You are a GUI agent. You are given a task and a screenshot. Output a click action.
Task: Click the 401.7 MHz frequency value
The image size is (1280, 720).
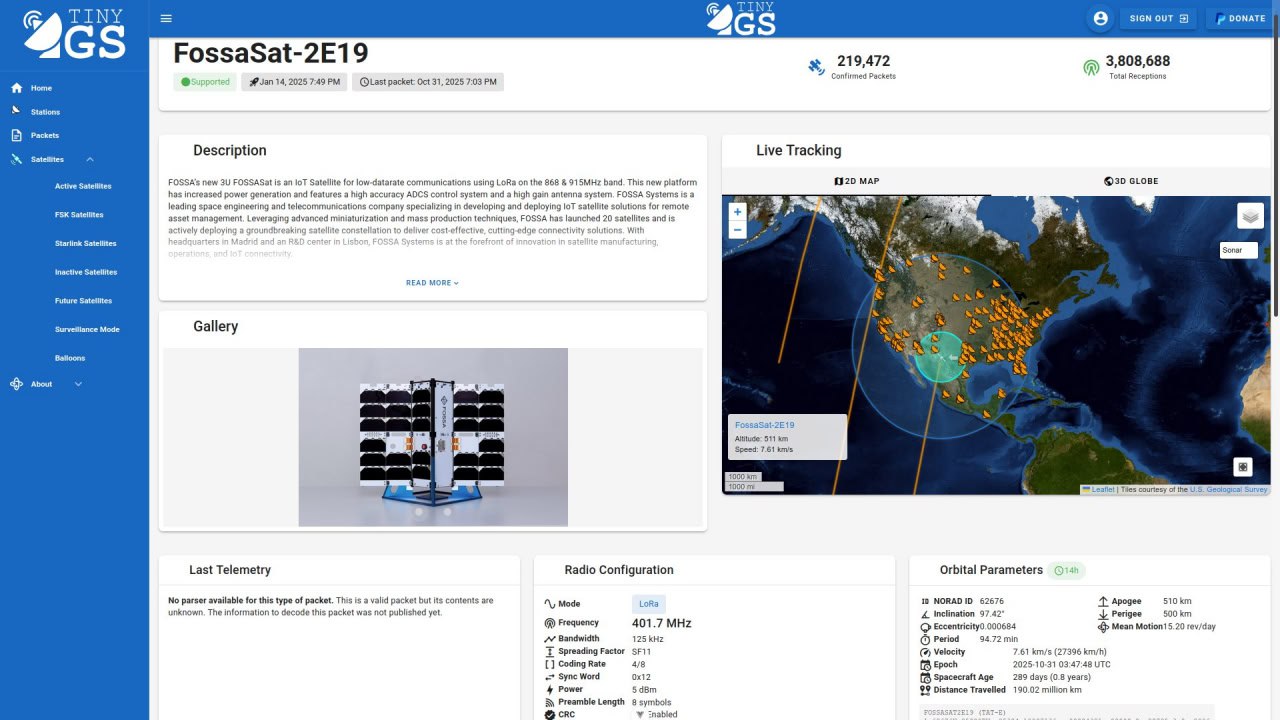(662, 623)
